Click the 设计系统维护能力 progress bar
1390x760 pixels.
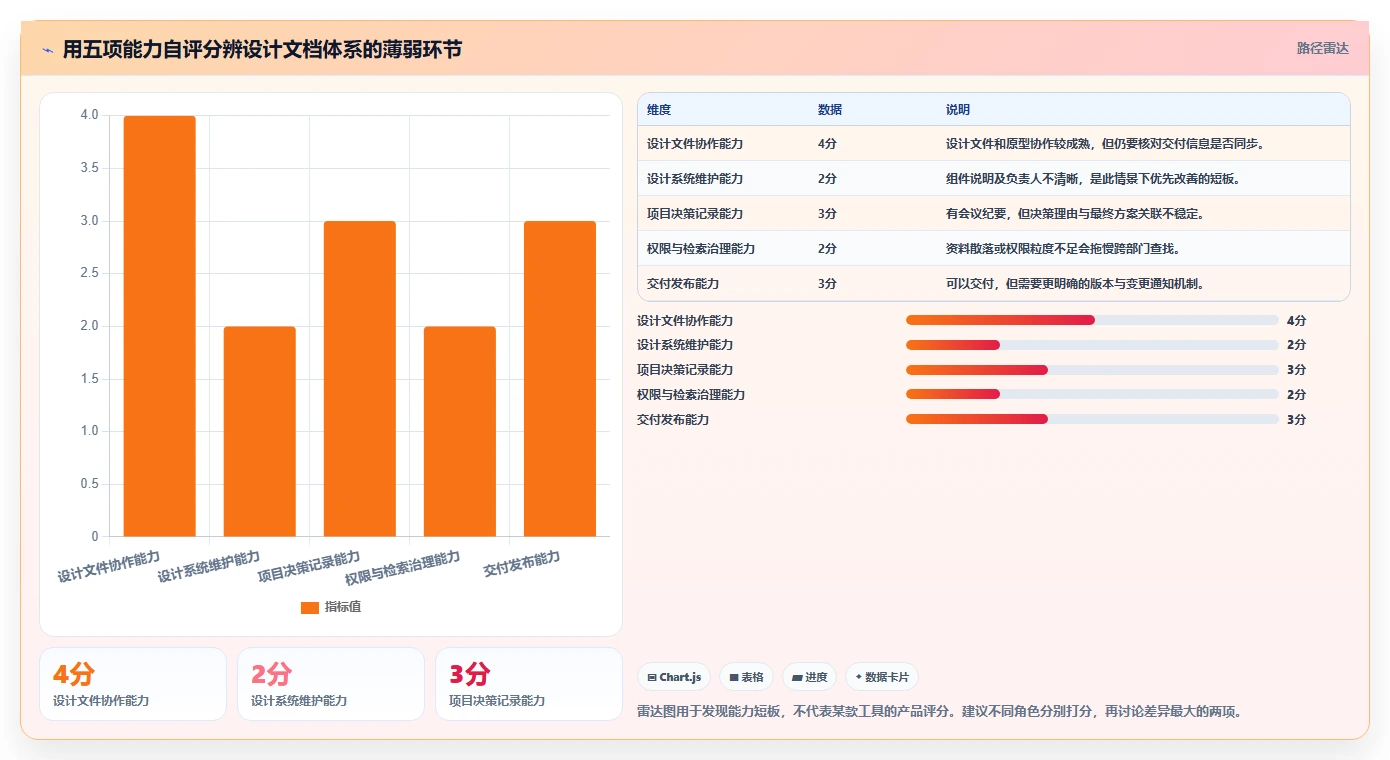tap(1092, 345)
